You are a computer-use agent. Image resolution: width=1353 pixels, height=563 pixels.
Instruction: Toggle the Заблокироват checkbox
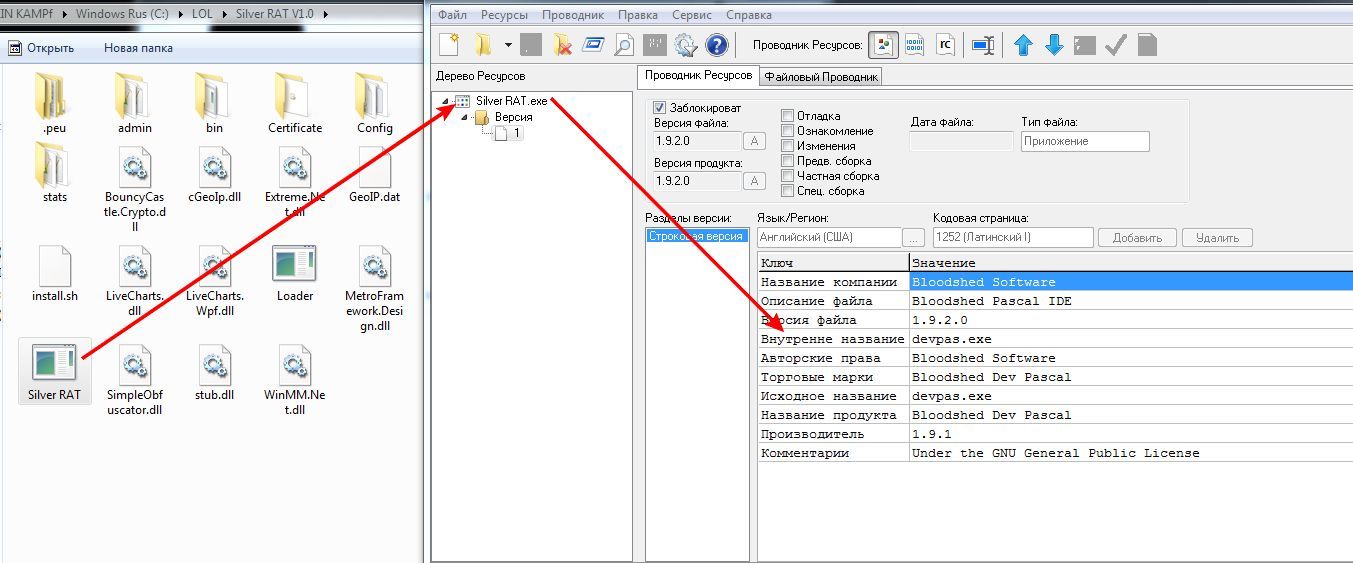tap(660, 108)
